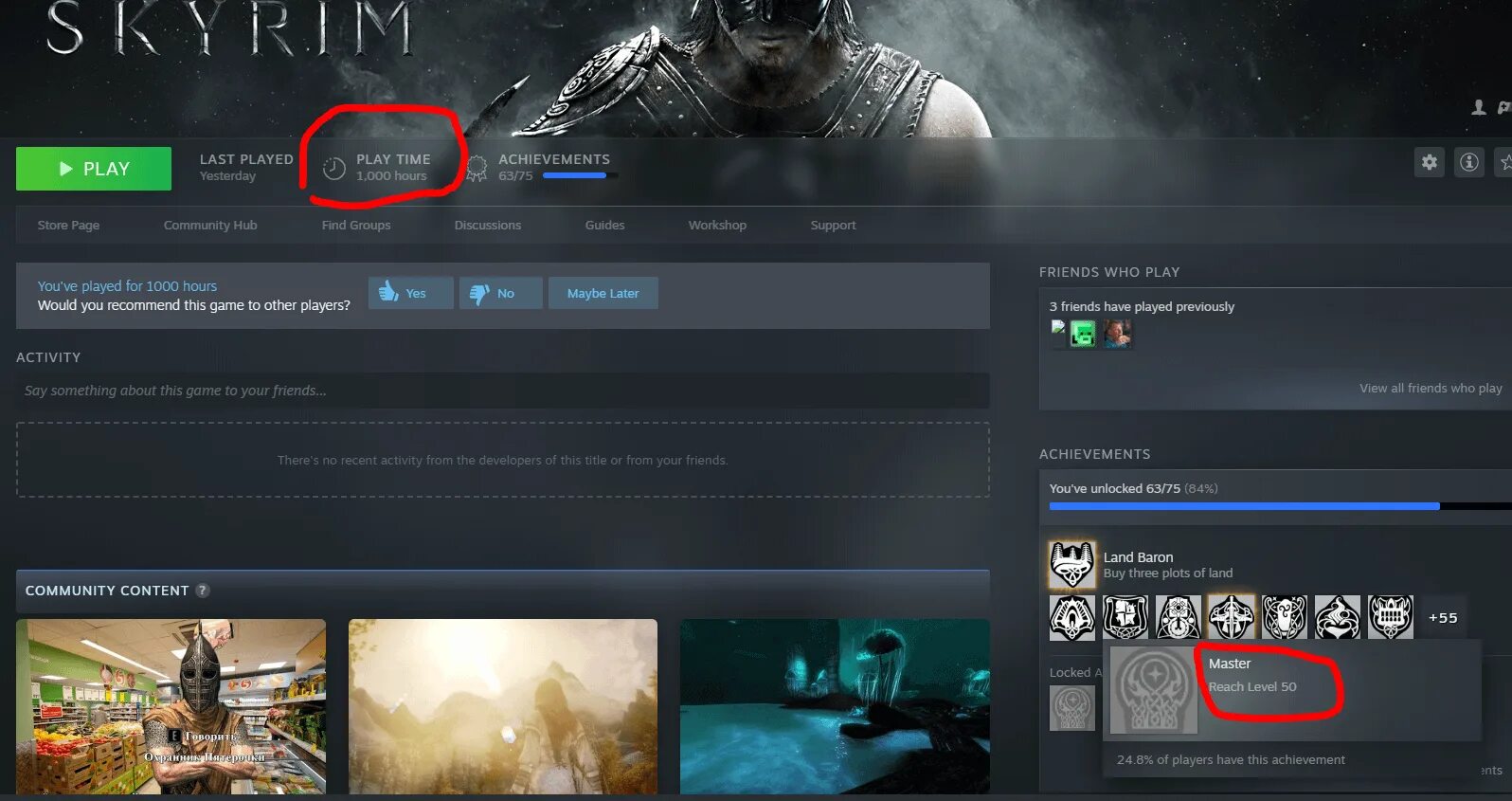Click the first achievement icon in the row

1072,618
